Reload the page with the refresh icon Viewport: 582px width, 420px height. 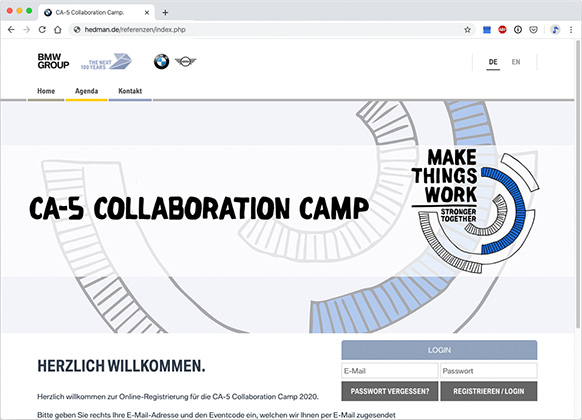click(x=42, y=30)
